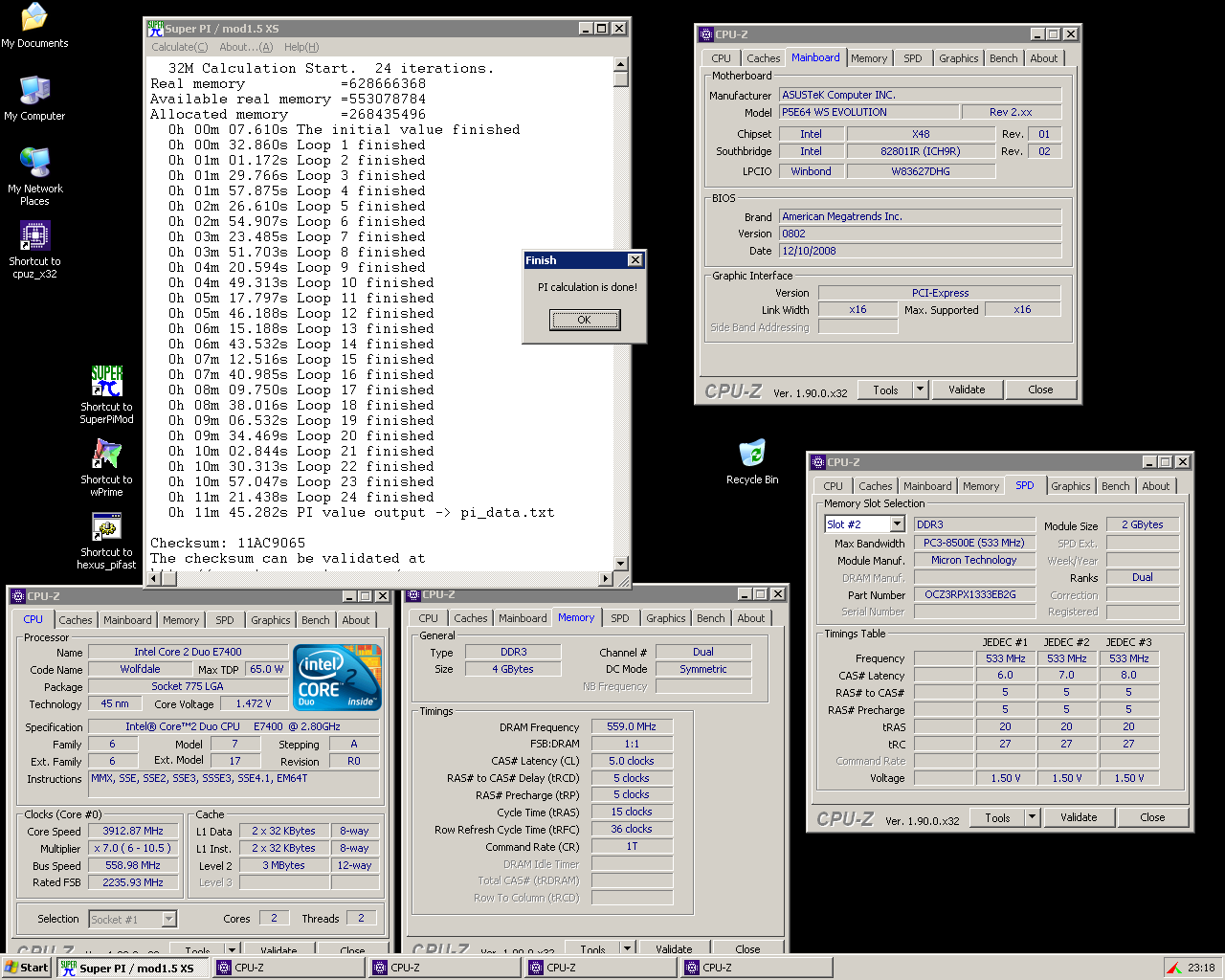This screenshot has width=1225, height=980.
Task: Click the system tray icon beside the clock
Action: pos(1173,968)
